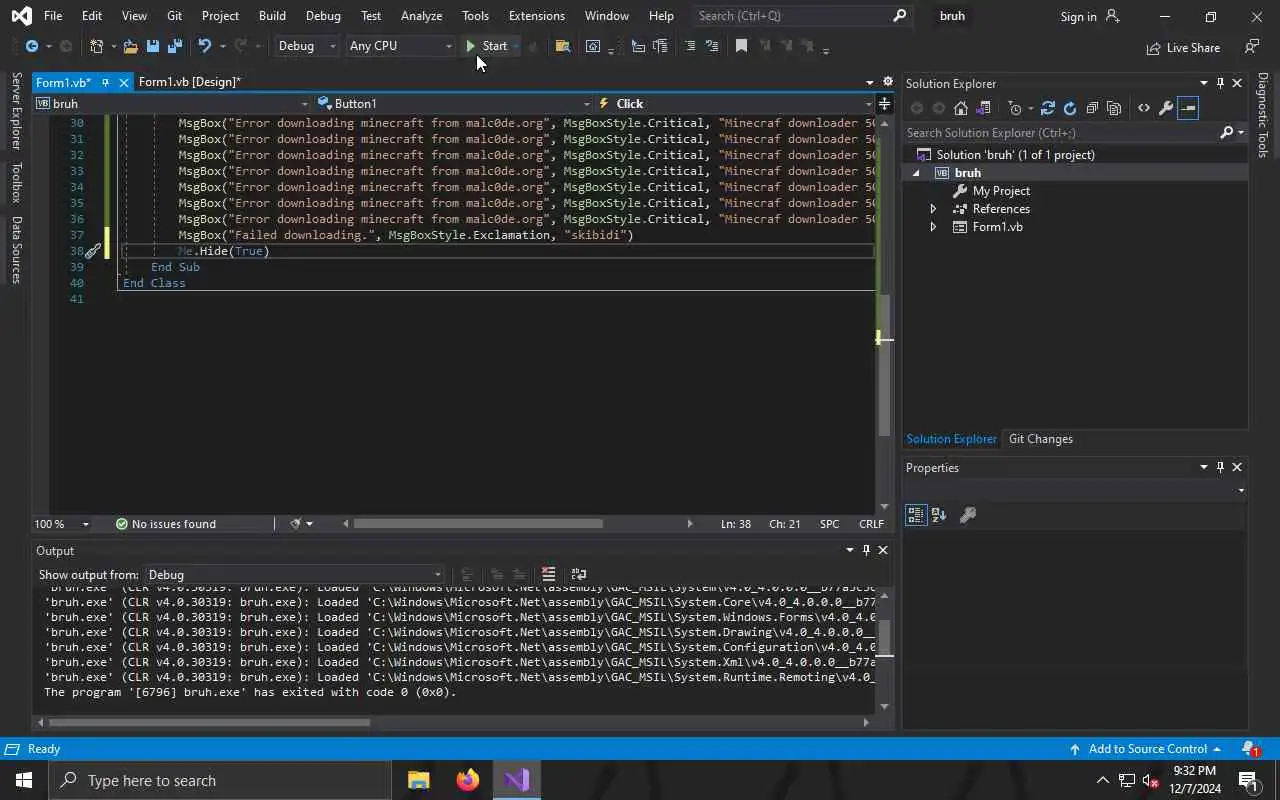Click Add to Source Control button
The image size is (1280, 800).
point(1145,749)
